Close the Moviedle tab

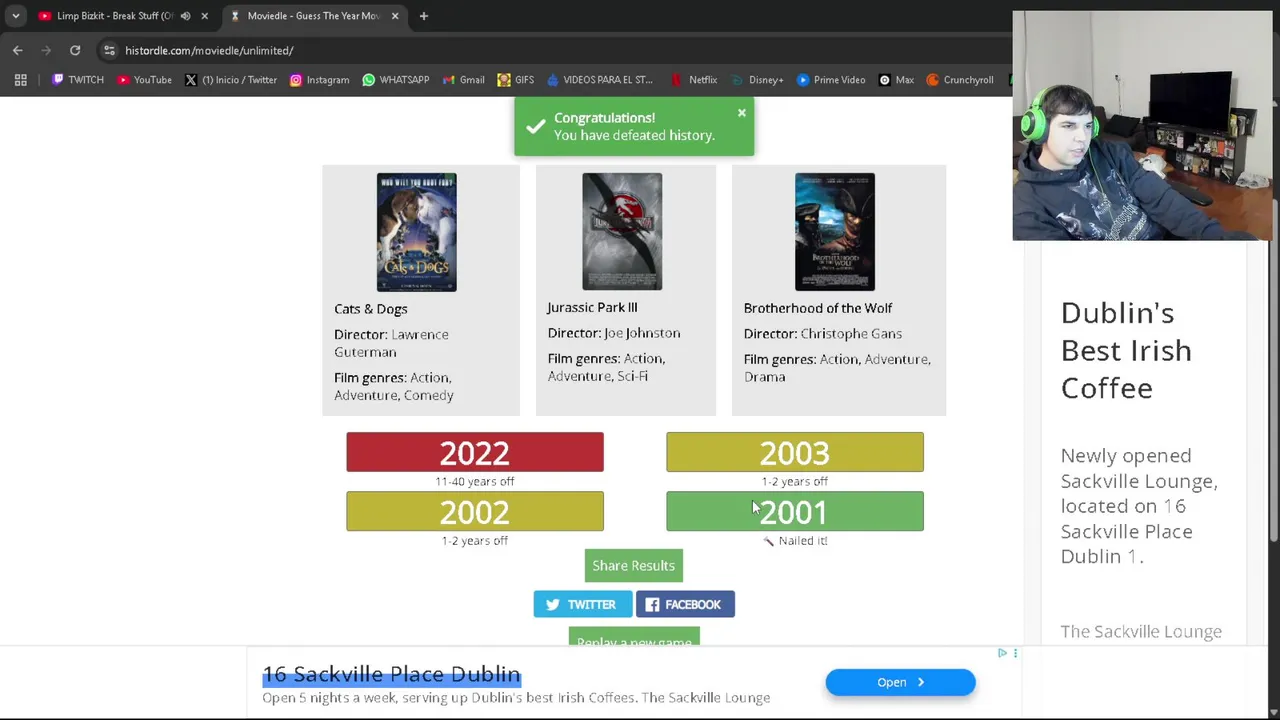[395, 16]
